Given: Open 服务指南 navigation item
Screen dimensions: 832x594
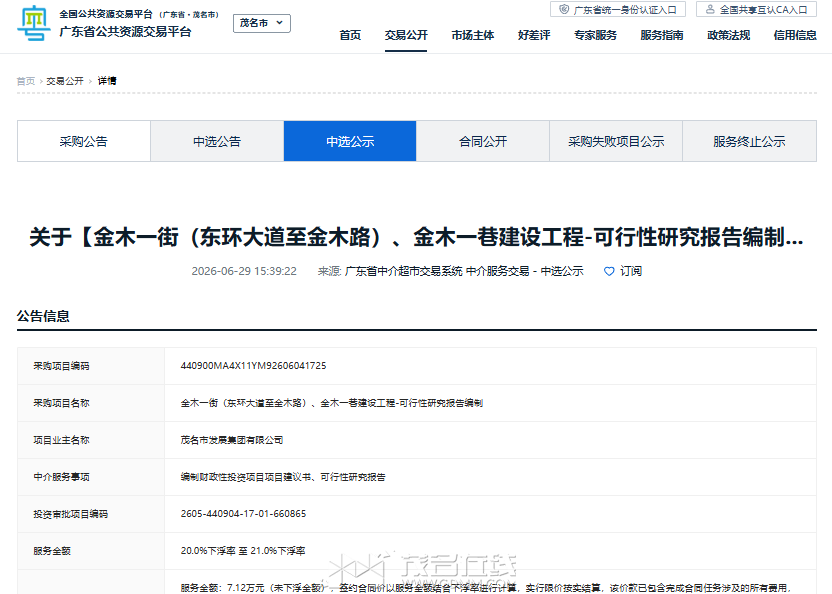Looking at the screenshot, I should (662, 35).
